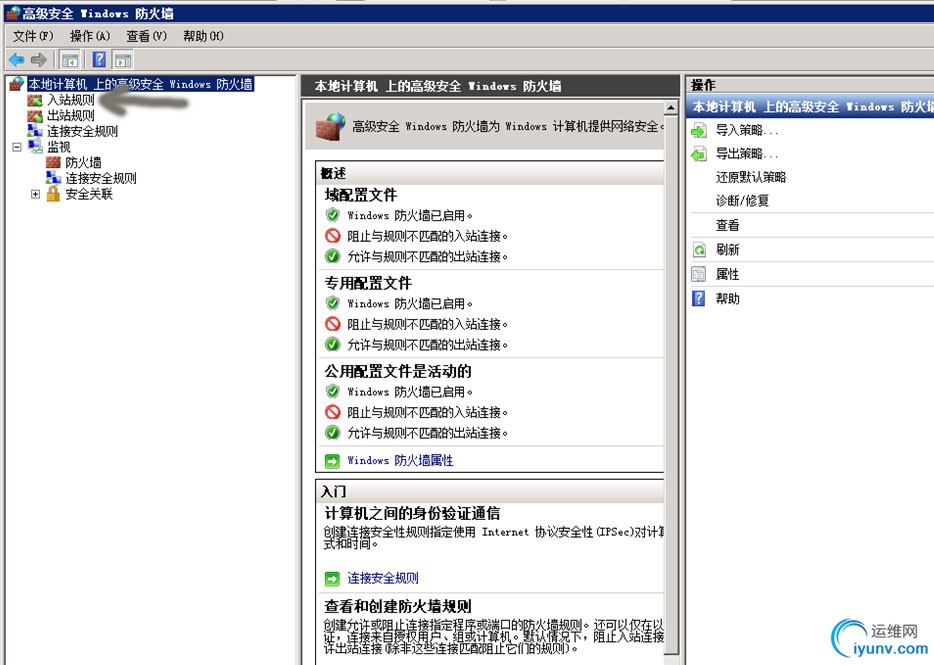Click 导出策略... in actions pane
This screenshot has height=665, width=934.
(747, 154)
